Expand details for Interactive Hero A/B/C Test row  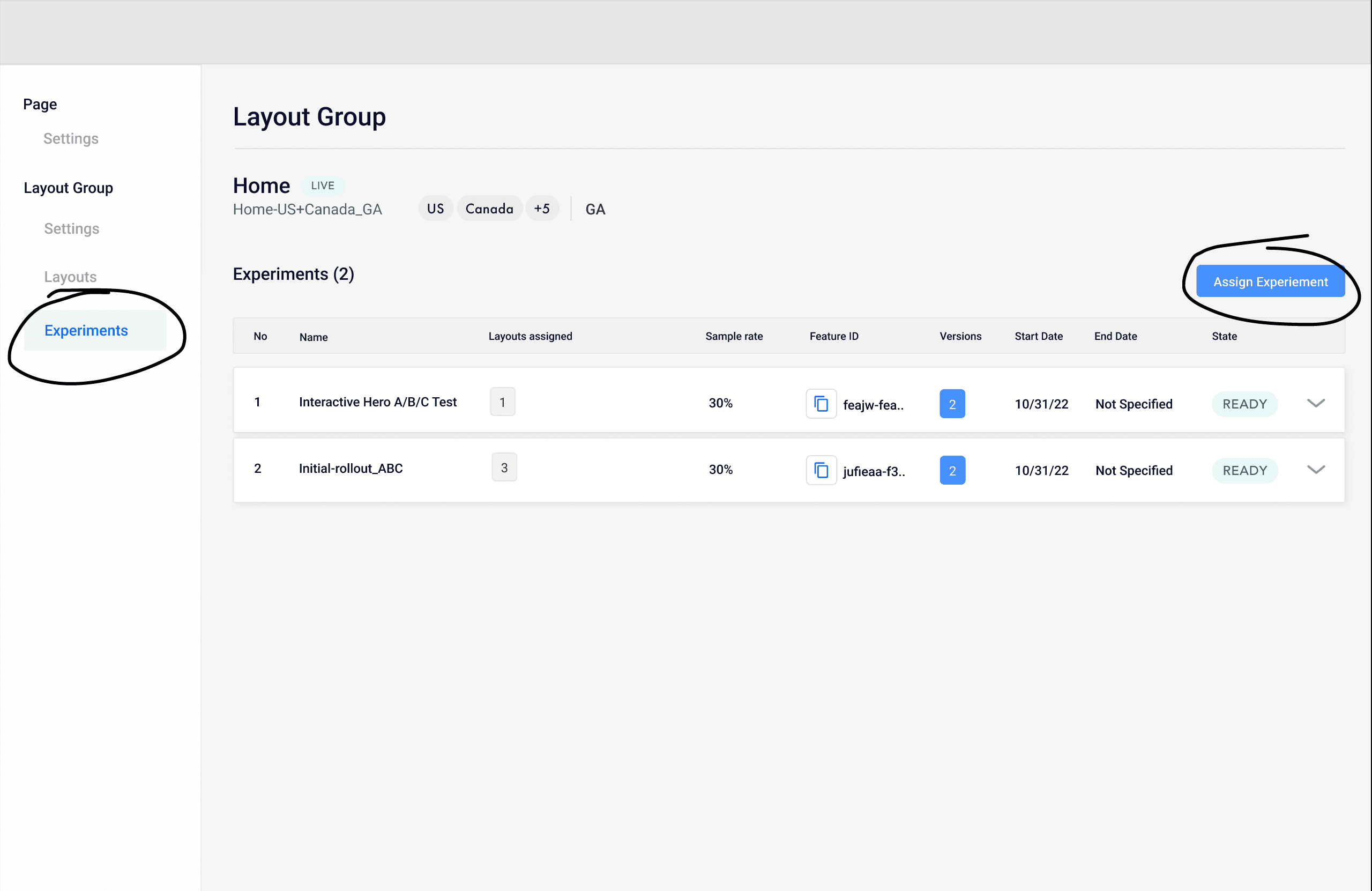tap(1316, 404)
